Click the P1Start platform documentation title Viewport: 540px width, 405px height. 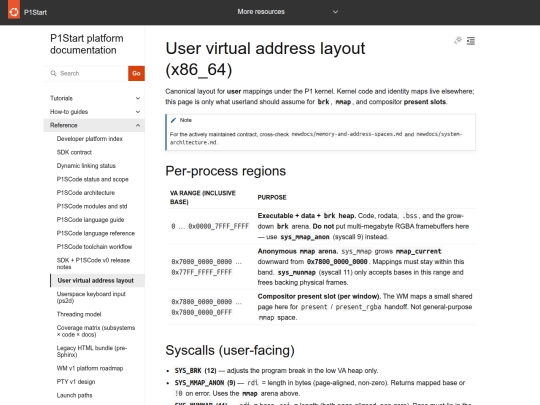[x=87, y=44]
